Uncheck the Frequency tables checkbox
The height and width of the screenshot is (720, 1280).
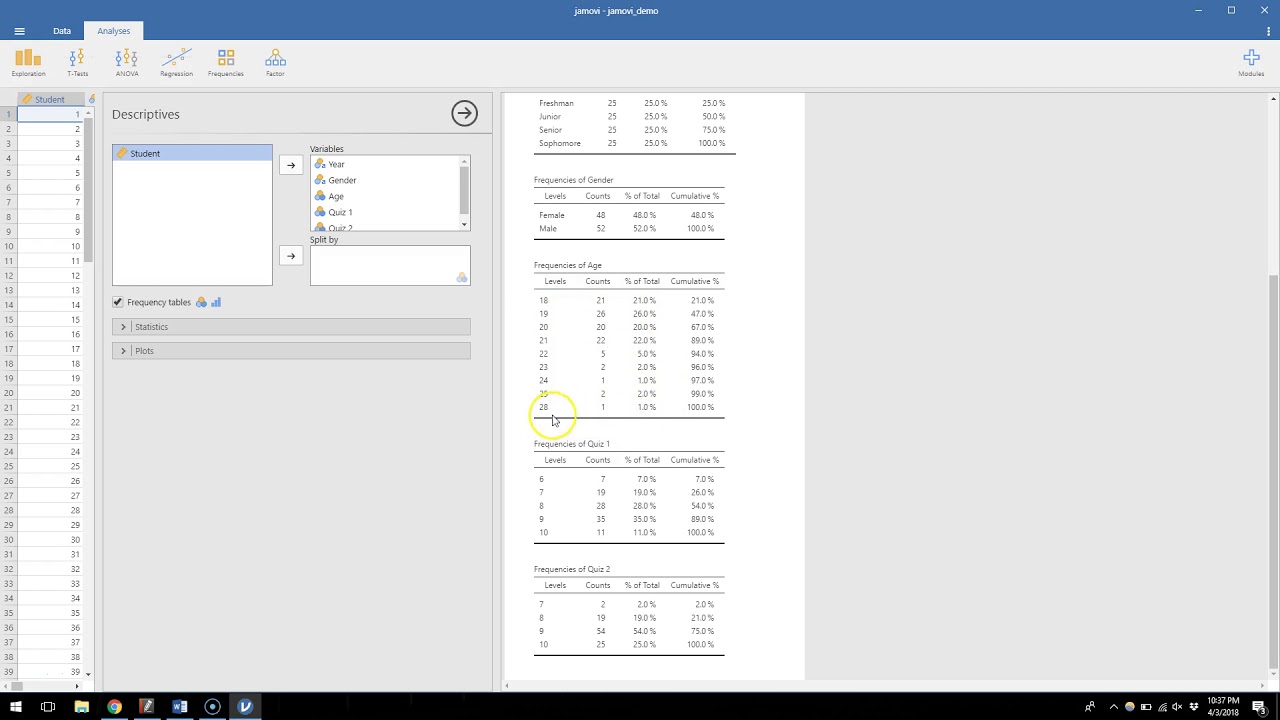[118, 302]
